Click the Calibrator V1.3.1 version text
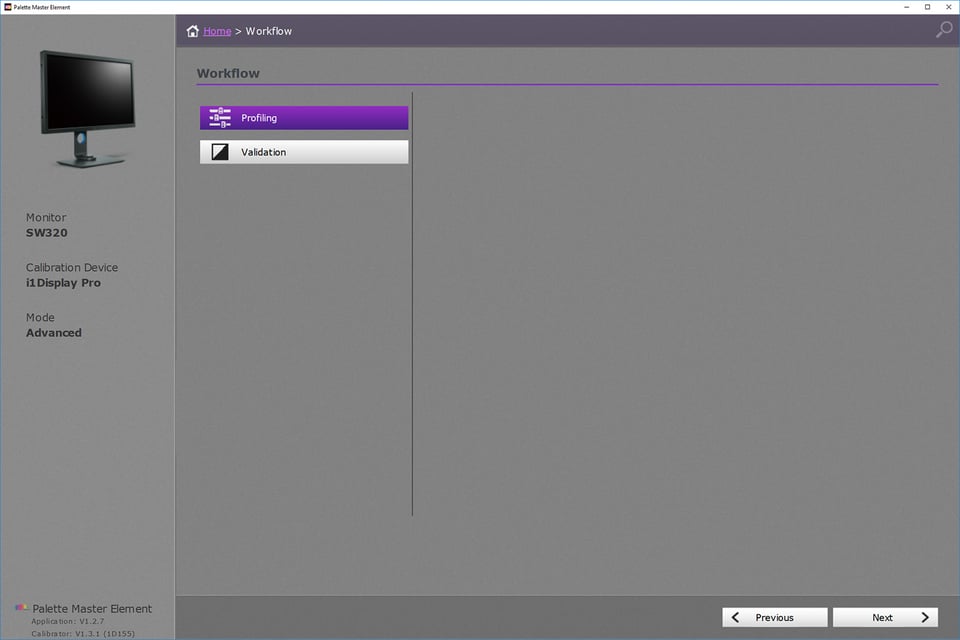Viewport: 960px width, 640px height. coord(83,633)
